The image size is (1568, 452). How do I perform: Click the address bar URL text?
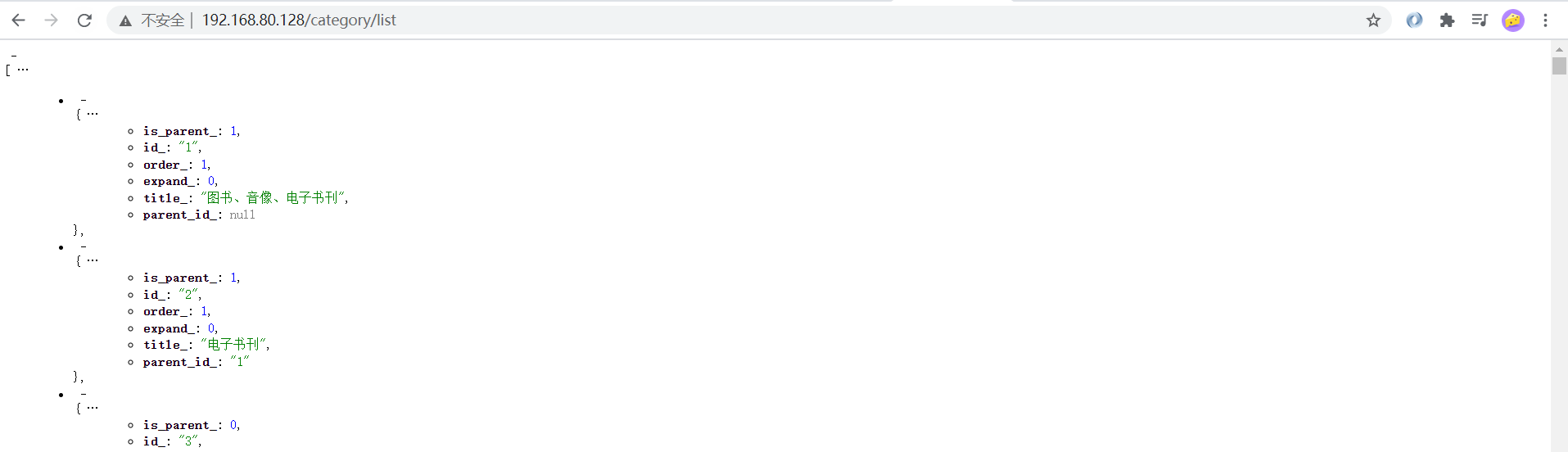(299, 20)
